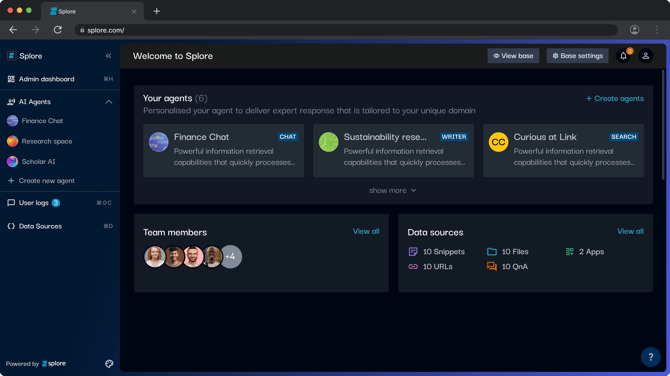
Task: Click the Finance Chat avatar in sidebar
Action: (12, 121)
